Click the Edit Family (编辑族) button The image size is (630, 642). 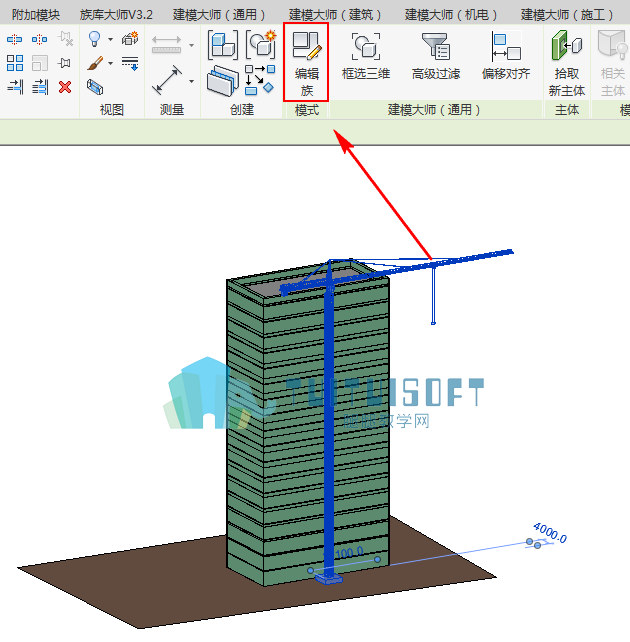click(x=306, y=62)
